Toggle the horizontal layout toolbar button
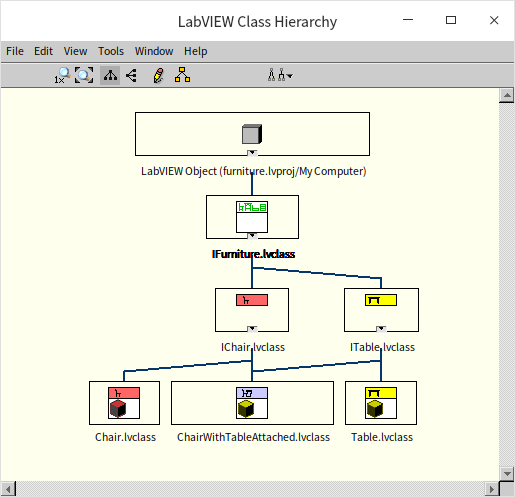515x497 pixels. click(x=131, y=75)
